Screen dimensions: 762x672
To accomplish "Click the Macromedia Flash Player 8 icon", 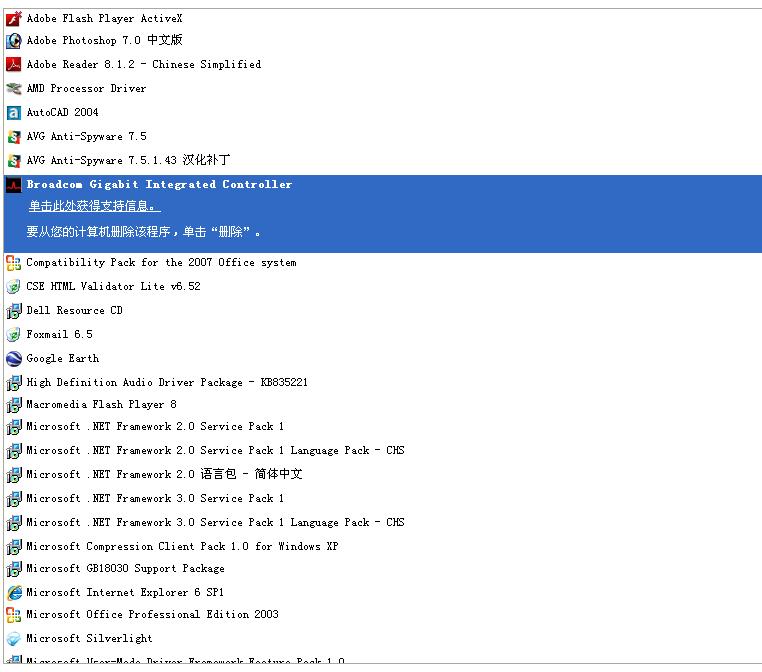I will 14,405.
